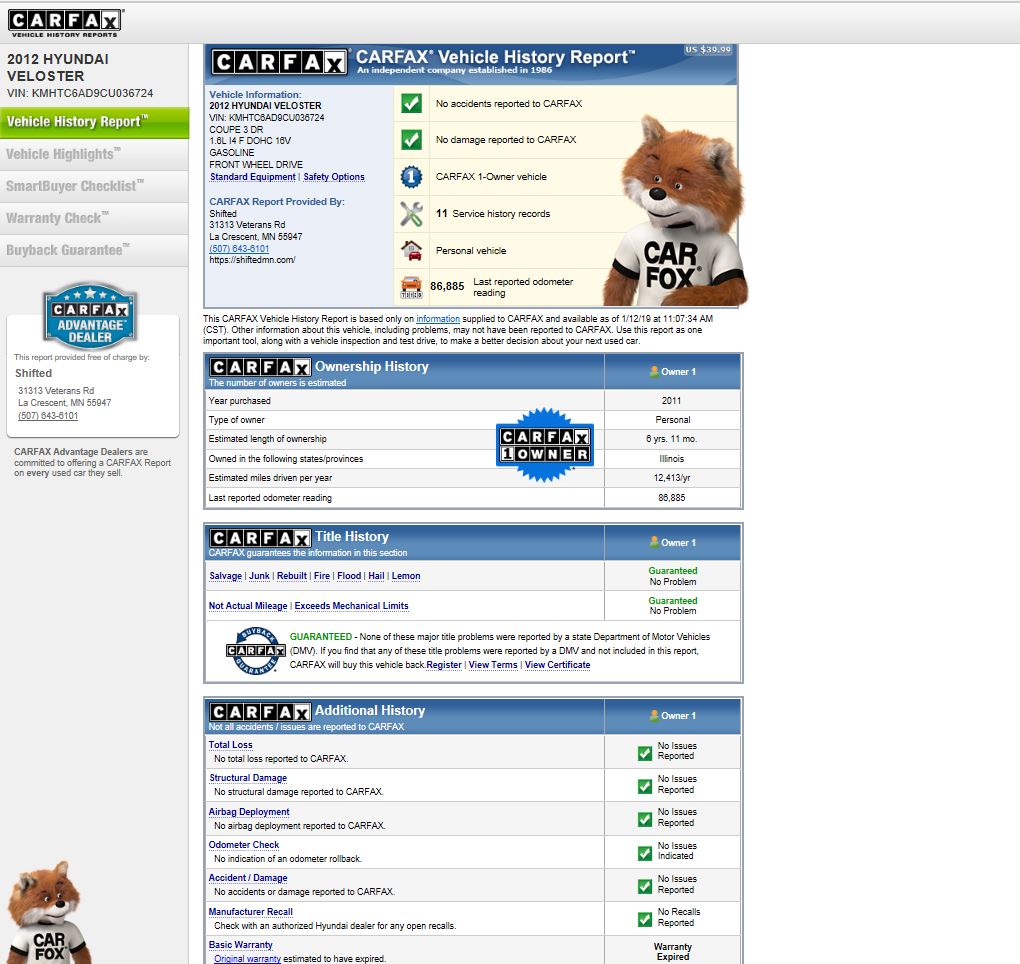Open the Lemon title link
Image resolution: width=1020 pixels, height=964 pixels.
tap(406, 576)
